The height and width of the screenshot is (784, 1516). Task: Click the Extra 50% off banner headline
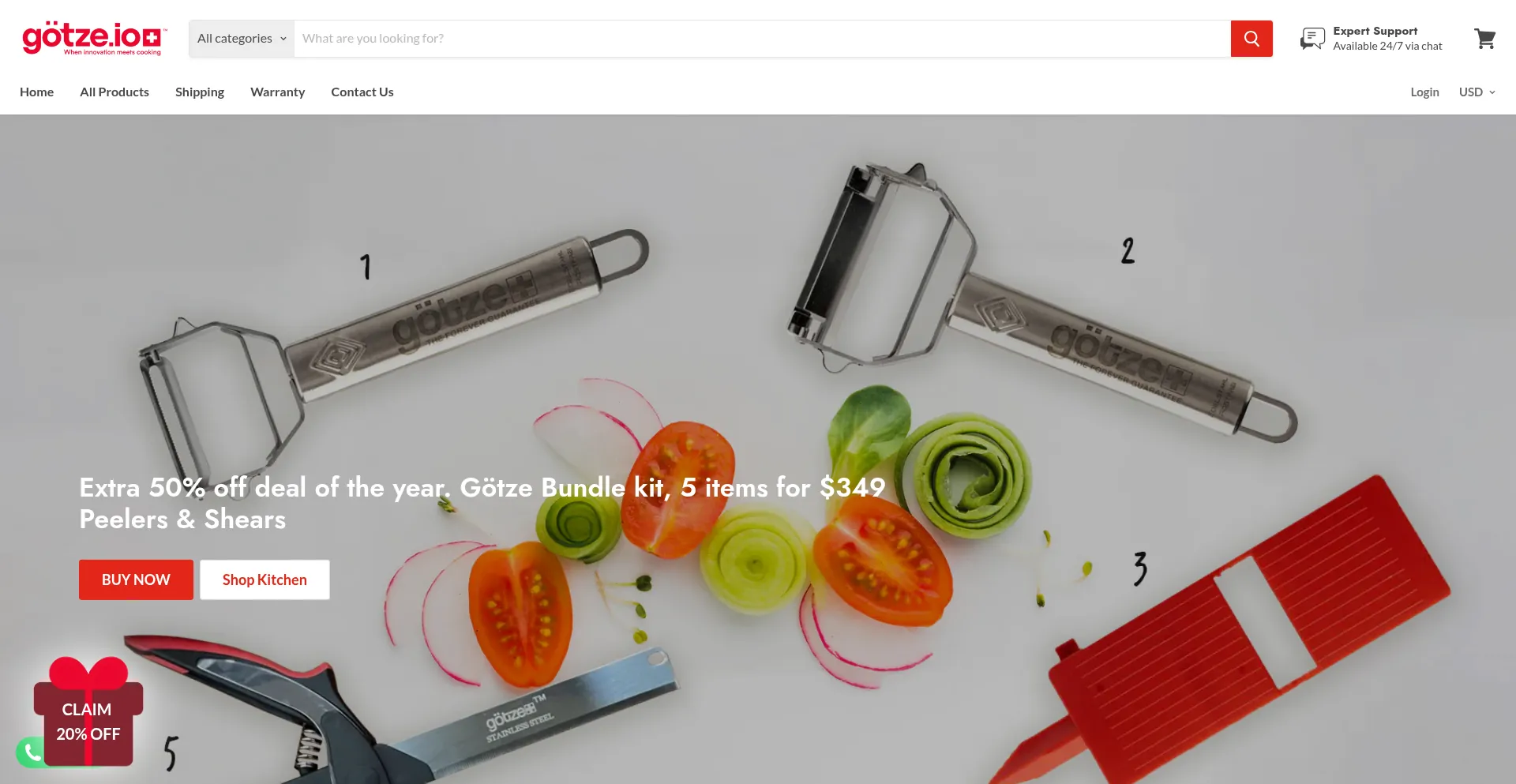point(482,503)
